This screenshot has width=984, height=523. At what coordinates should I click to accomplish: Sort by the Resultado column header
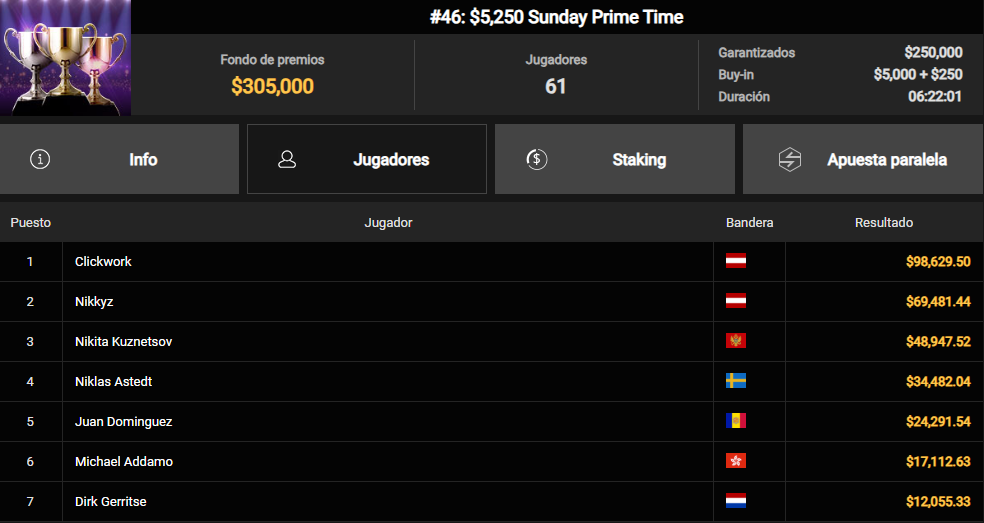click(x=884, y=222)
